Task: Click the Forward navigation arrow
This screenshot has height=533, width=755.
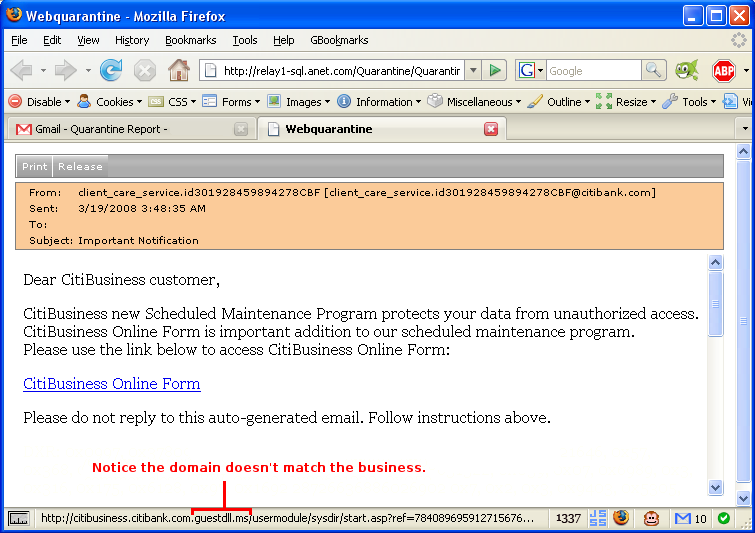Action: tap(65, 71)
